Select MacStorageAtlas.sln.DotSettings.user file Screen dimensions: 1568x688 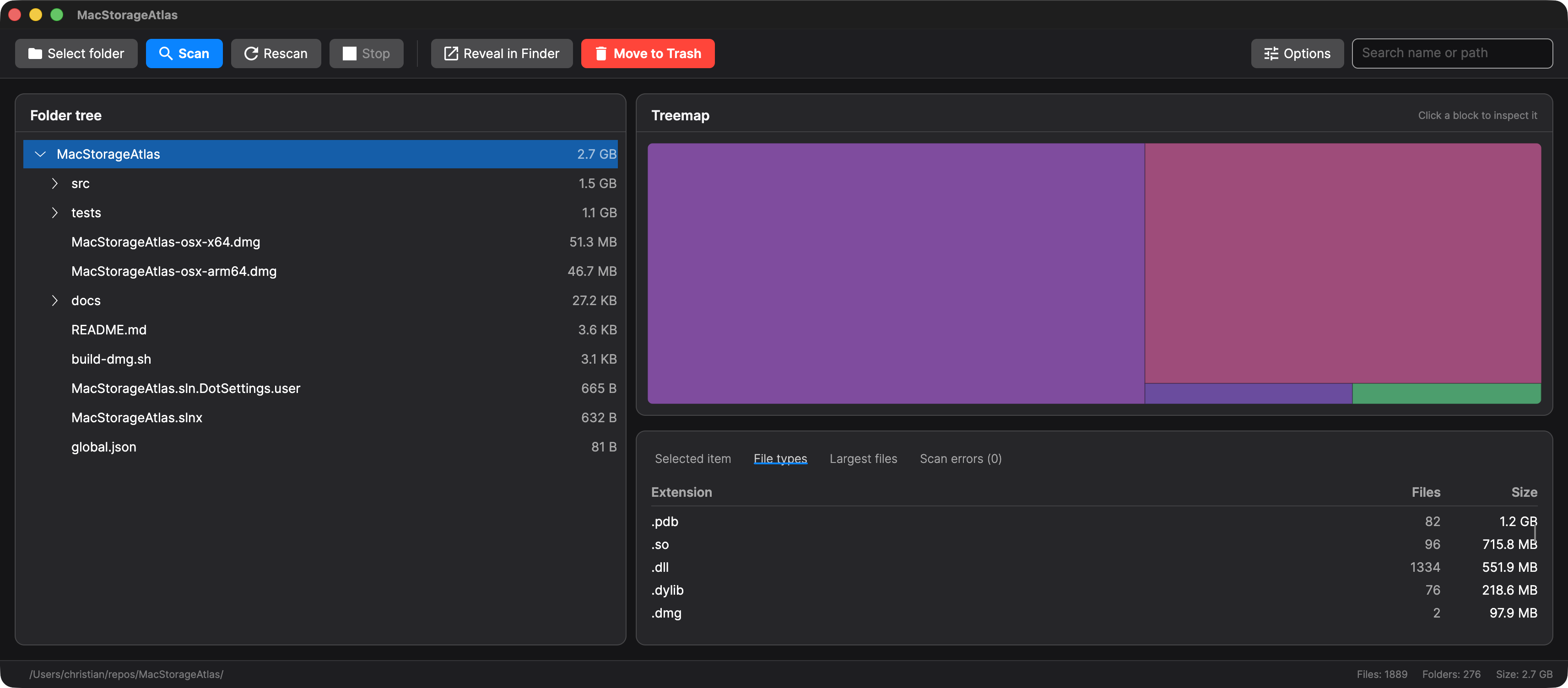point(320,388)
